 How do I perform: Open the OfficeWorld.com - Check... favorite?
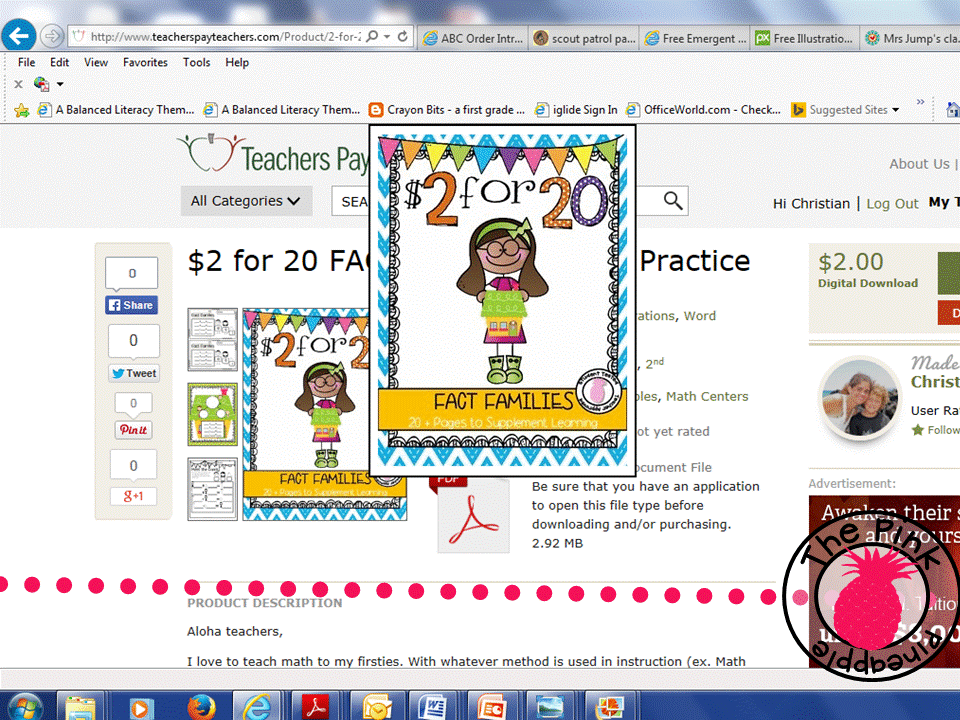(x=703, y=110)
